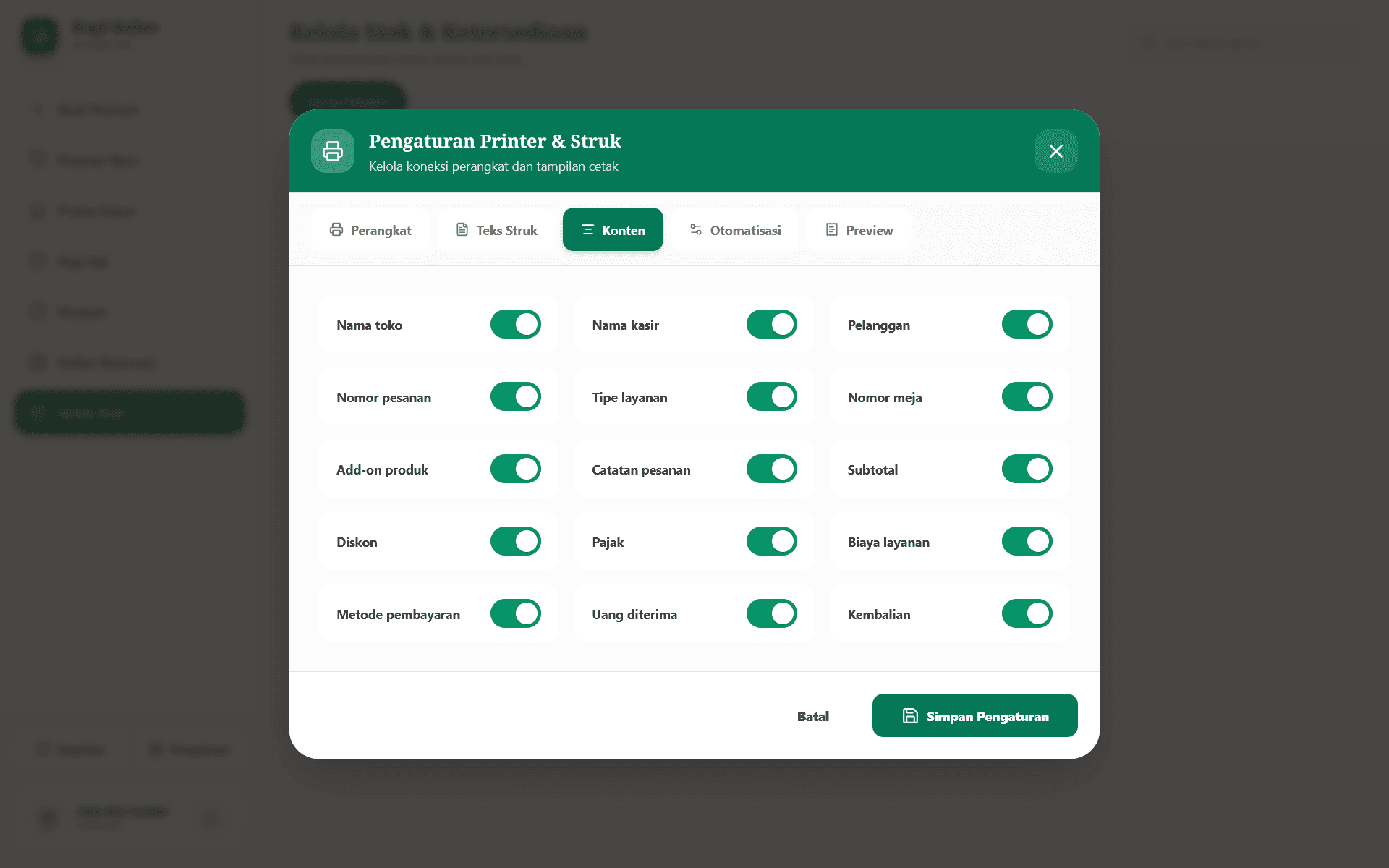
Task: Disable the Pajak toggle
Action: point(772,542)
